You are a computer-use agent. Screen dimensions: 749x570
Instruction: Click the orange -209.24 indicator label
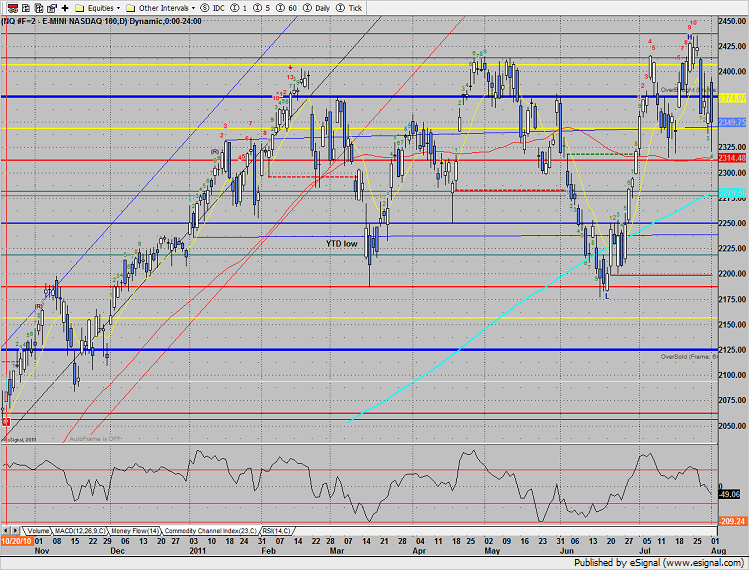732,521
